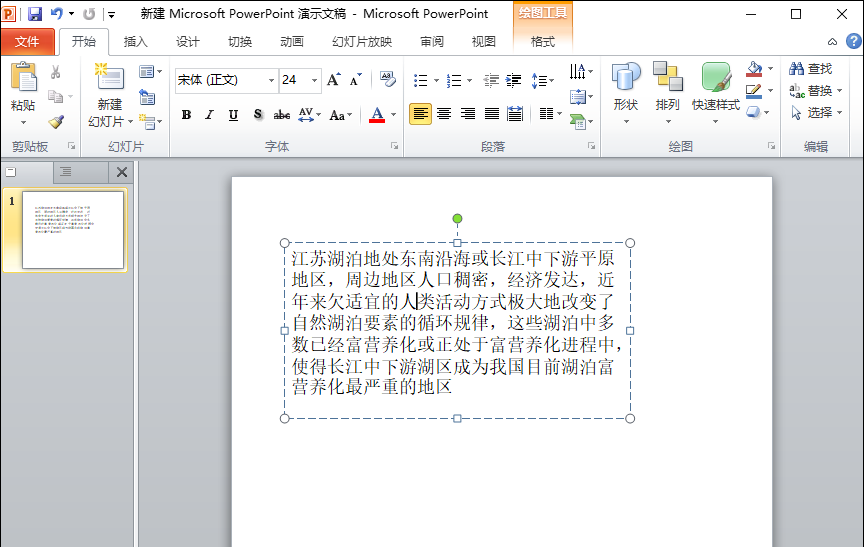Toggle underline formatting

(x=233, y=115)
